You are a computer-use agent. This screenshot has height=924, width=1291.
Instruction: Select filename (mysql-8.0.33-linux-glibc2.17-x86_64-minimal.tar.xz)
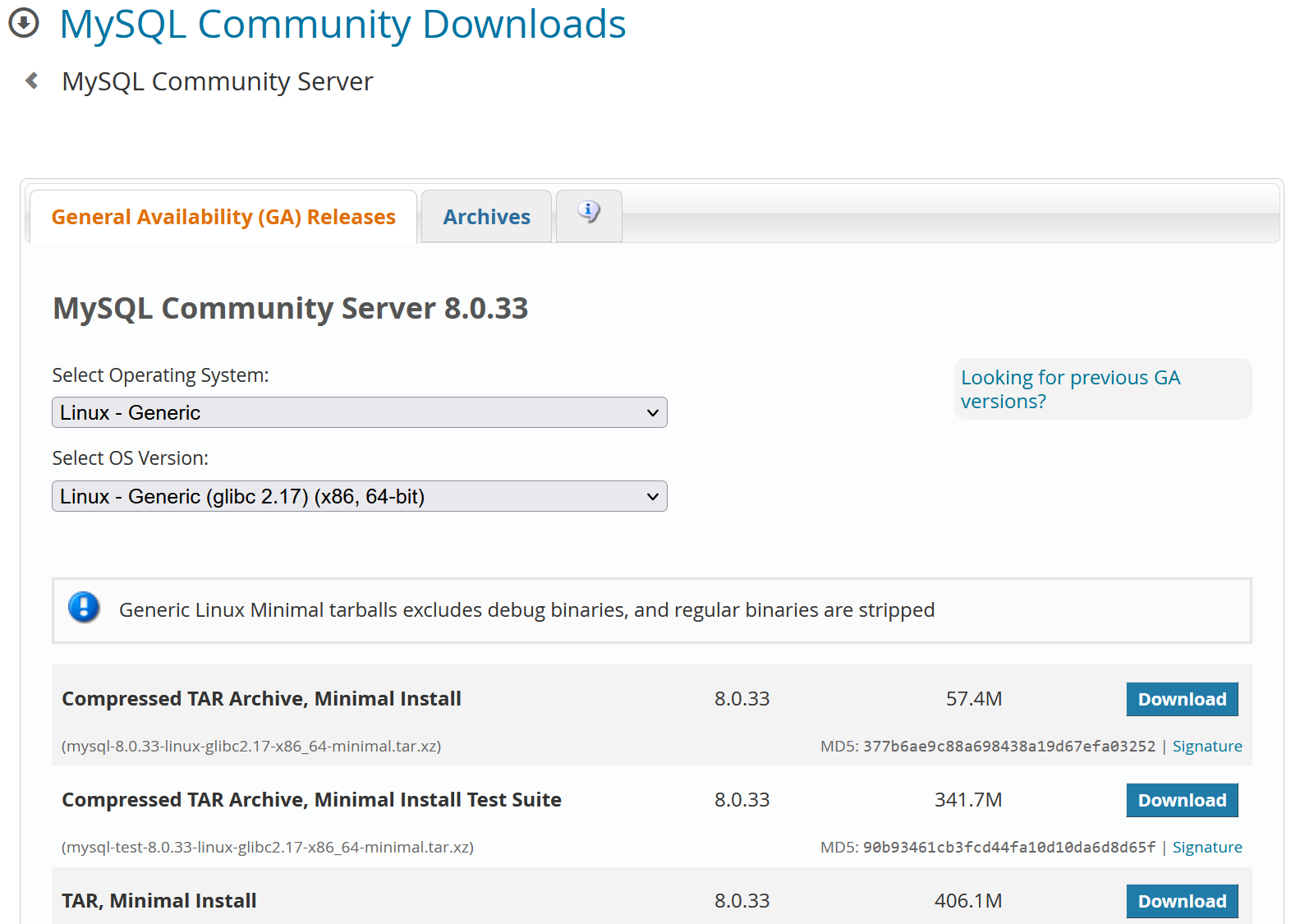[251, 746]
